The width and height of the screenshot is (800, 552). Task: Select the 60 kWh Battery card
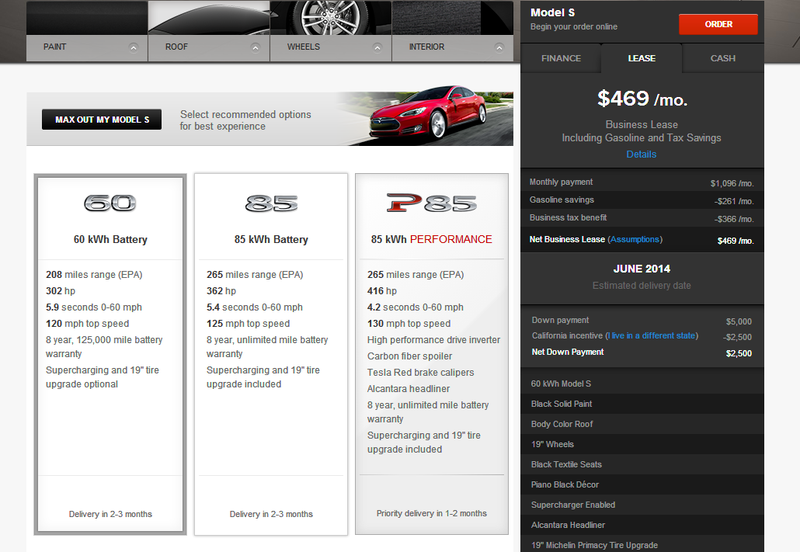[x=110, y=354]
